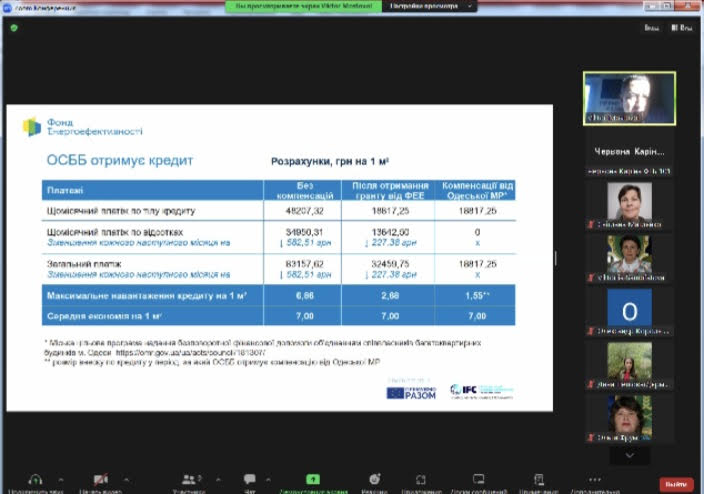Screen dimensions: 704x494
Task: Click the green Share Screen icon
Action: (313, 479)
